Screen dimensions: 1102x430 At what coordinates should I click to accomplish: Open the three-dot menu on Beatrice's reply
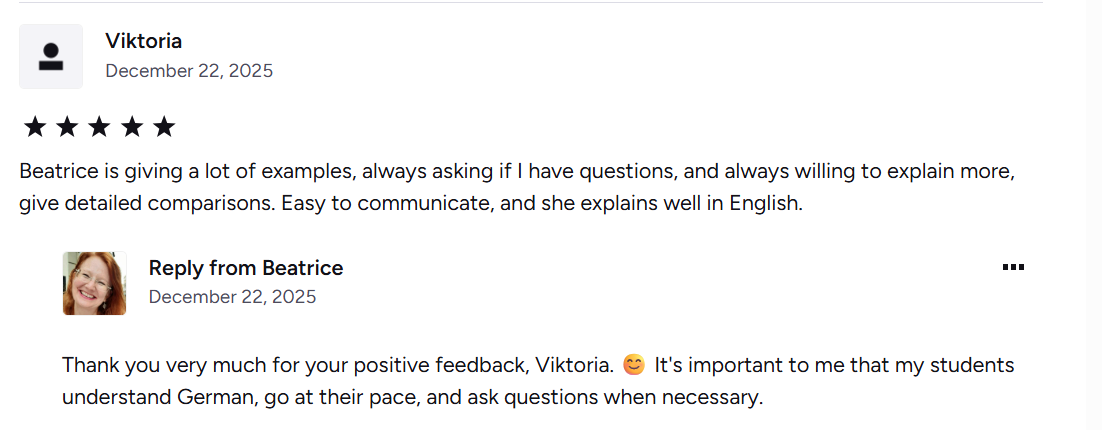point(1013,267)
